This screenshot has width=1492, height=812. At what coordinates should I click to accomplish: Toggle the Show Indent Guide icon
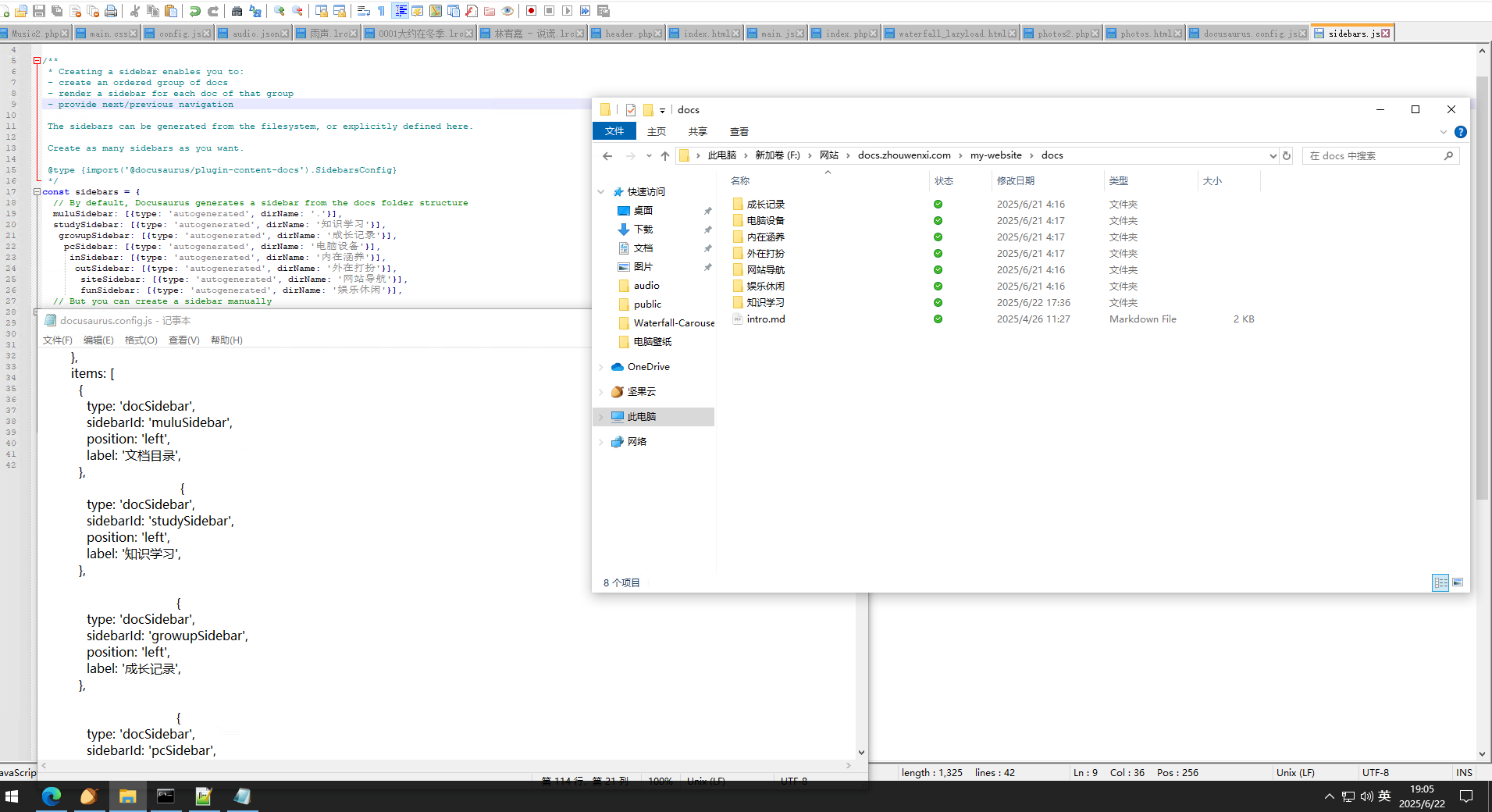click(401, 11)
